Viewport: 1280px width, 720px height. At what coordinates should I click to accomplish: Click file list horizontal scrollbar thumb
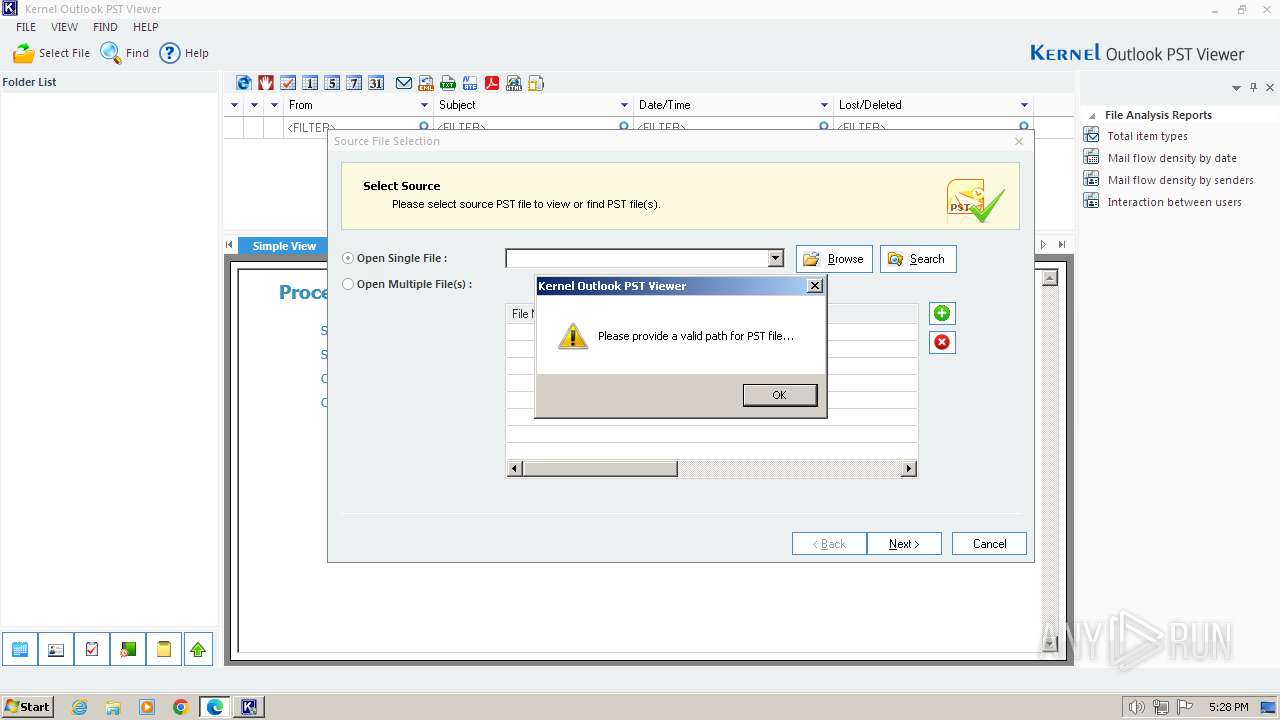click(x=600, y=469)
